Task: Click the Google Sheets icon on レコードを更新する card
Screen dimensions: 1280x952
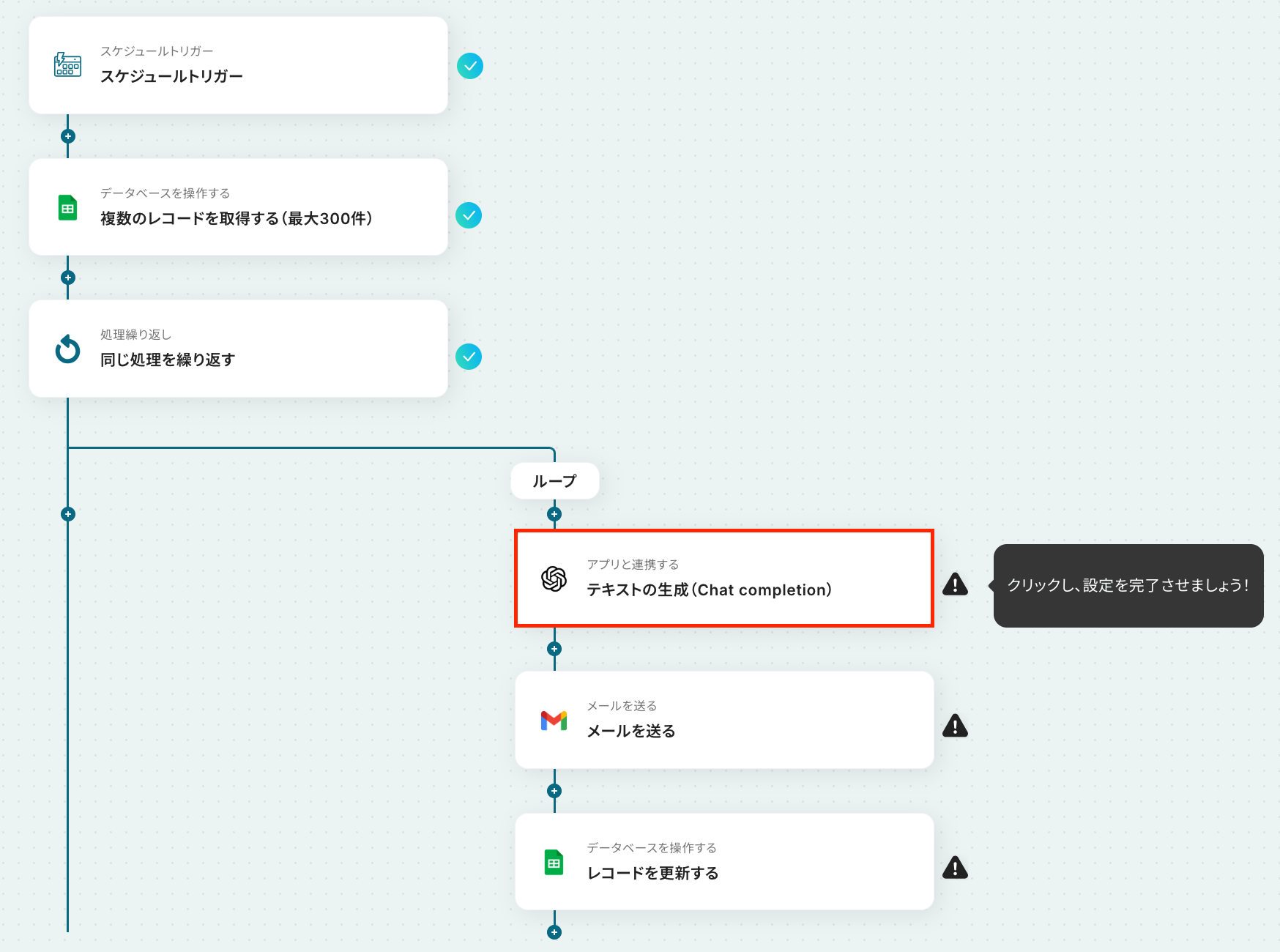Action: [554, 863]
